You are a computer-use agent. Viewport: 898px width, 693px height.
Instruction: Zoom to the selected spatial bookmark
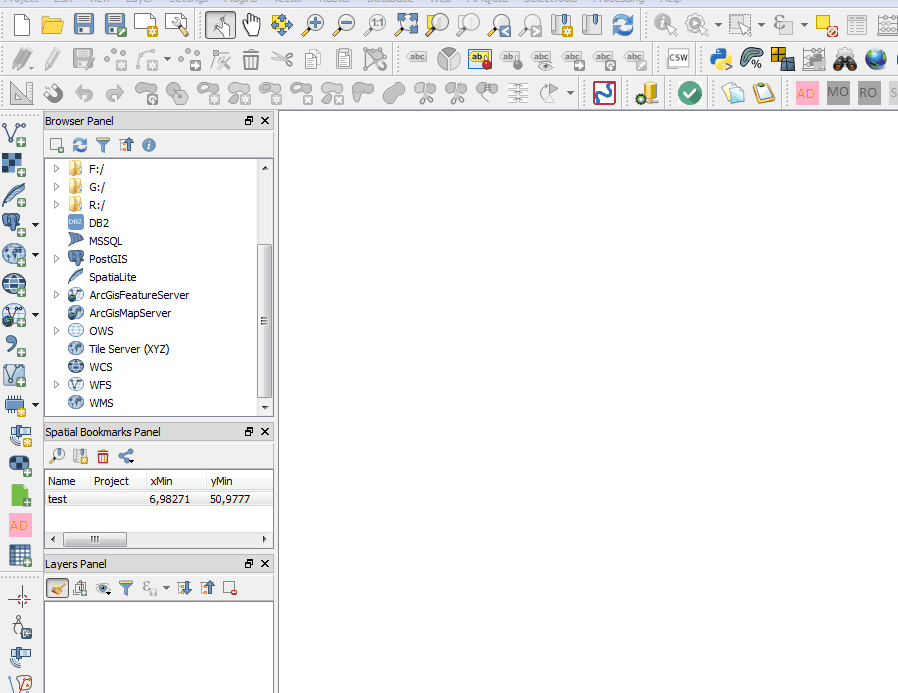pos(57,456)
